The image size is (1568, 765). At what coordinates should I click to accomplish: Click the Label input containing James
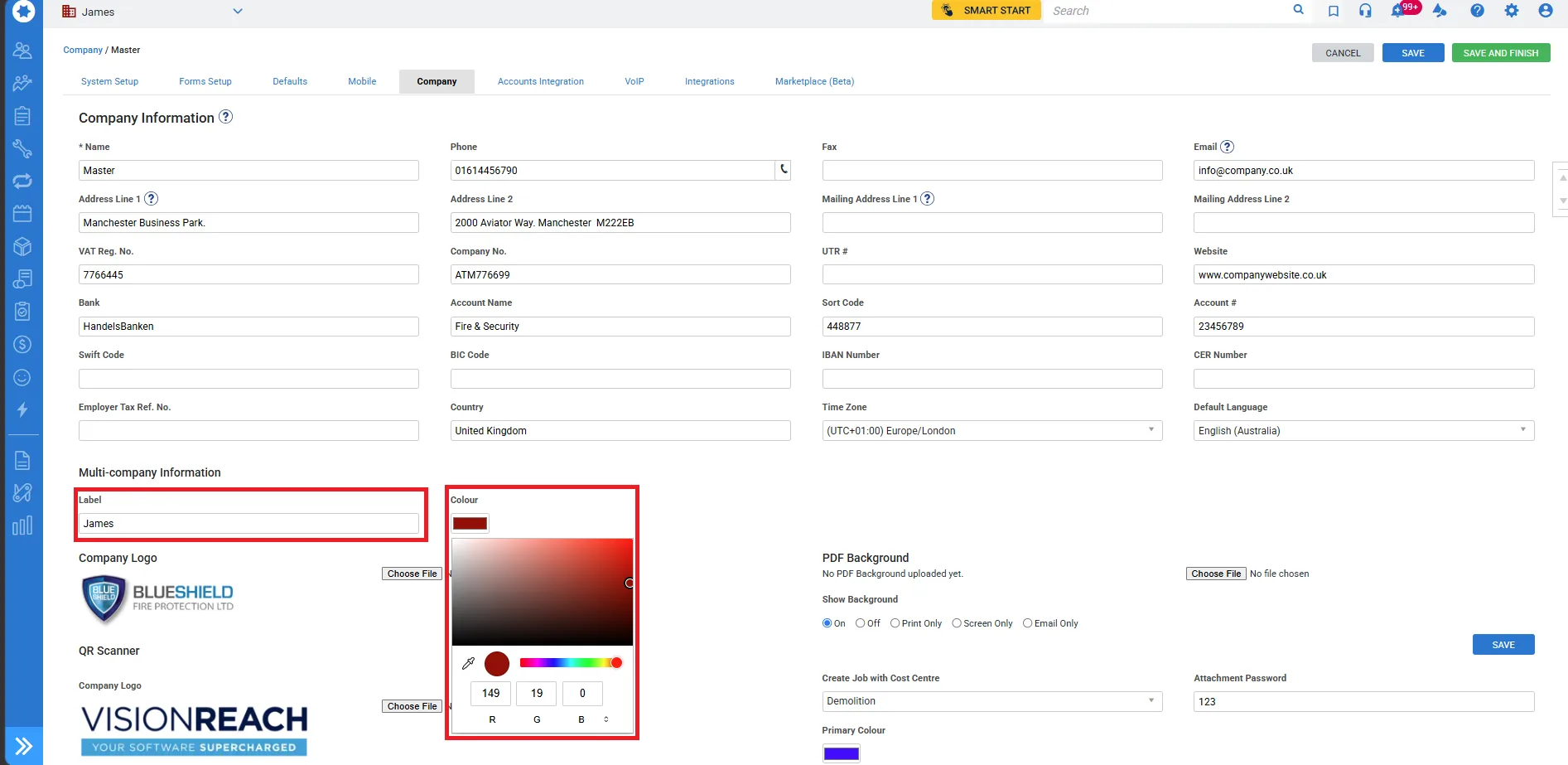pyautogui.click(x=248, y=523)
